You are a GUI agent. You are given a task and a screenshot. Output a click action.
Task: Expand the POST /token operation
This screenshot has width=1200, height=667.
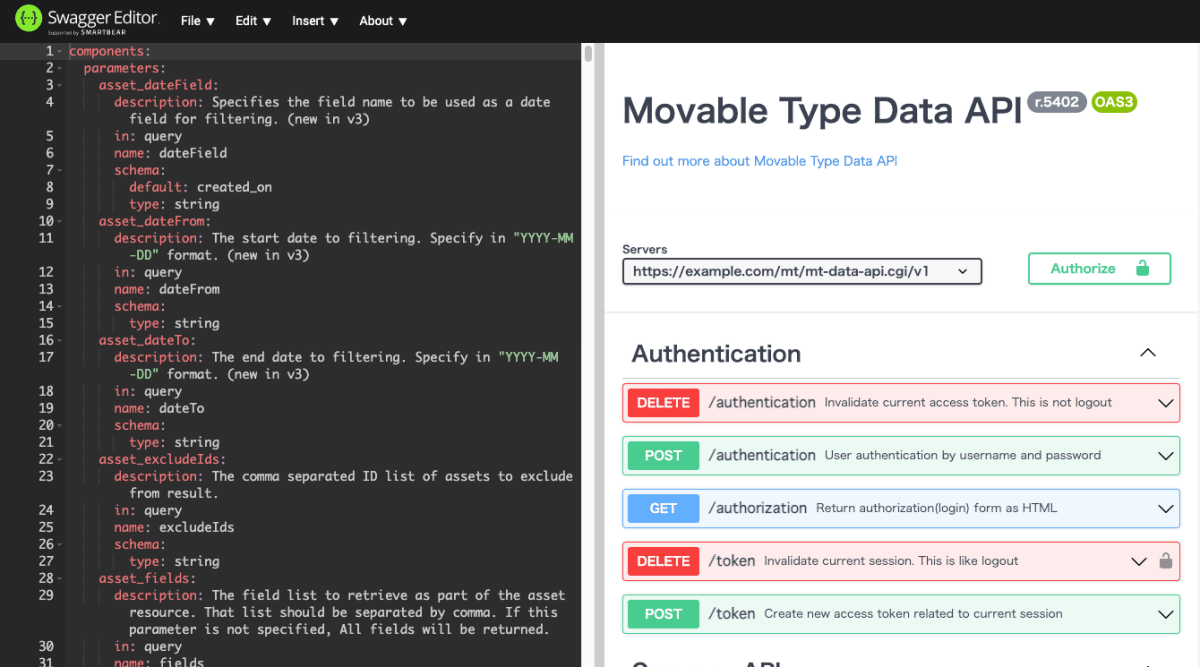1165,613
